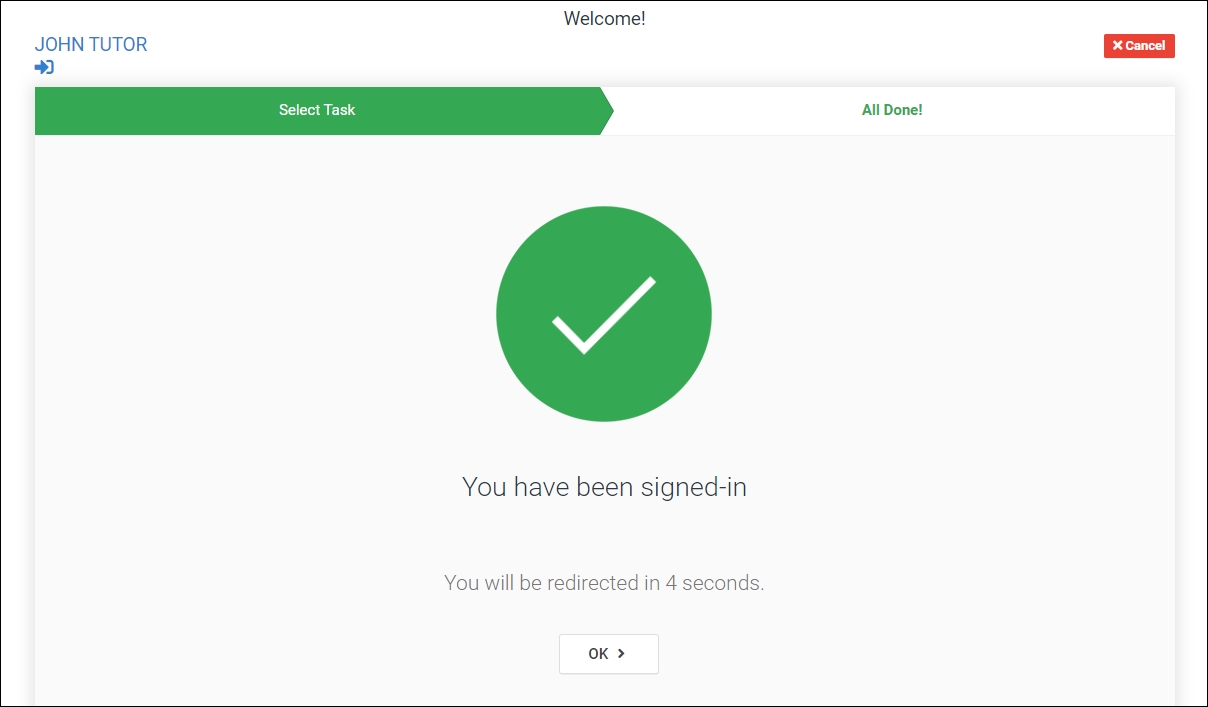
Task: Click the word "Cancel" on the red button
Action: coord(1145,46)
